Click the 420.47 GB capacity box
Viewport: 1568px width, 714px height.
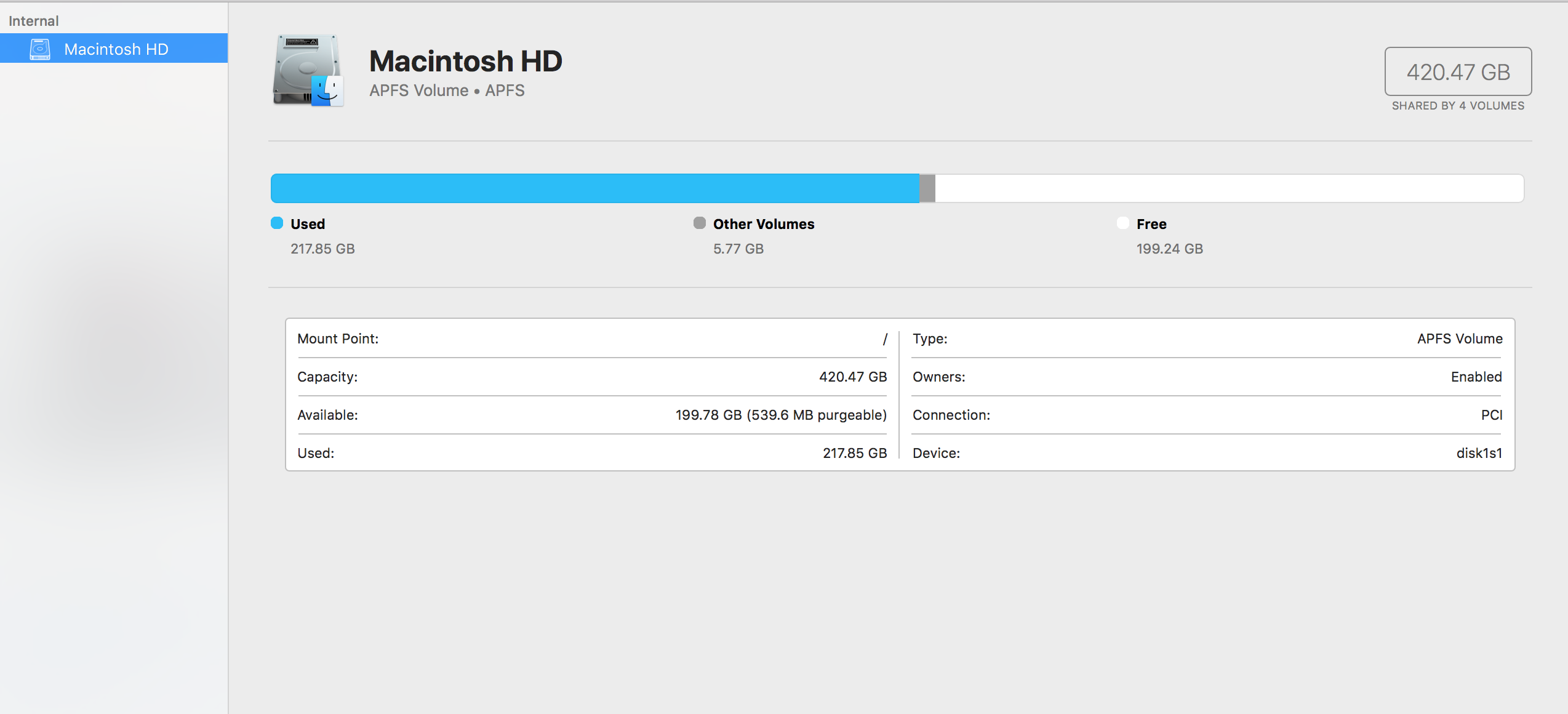pos(1458,72)
